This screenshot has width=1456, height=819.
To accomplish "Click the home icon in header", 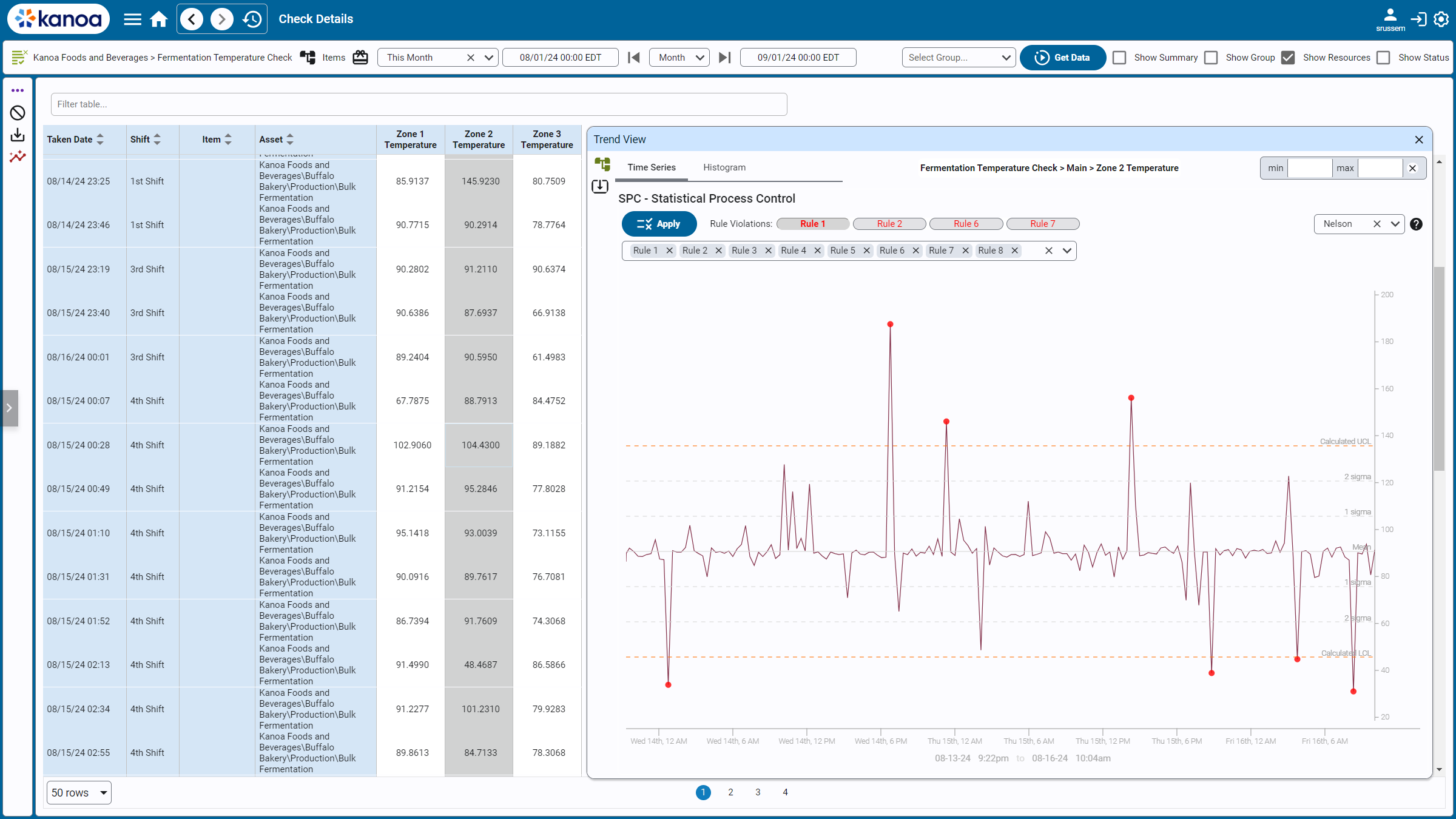I will click(x=159, y=19).
